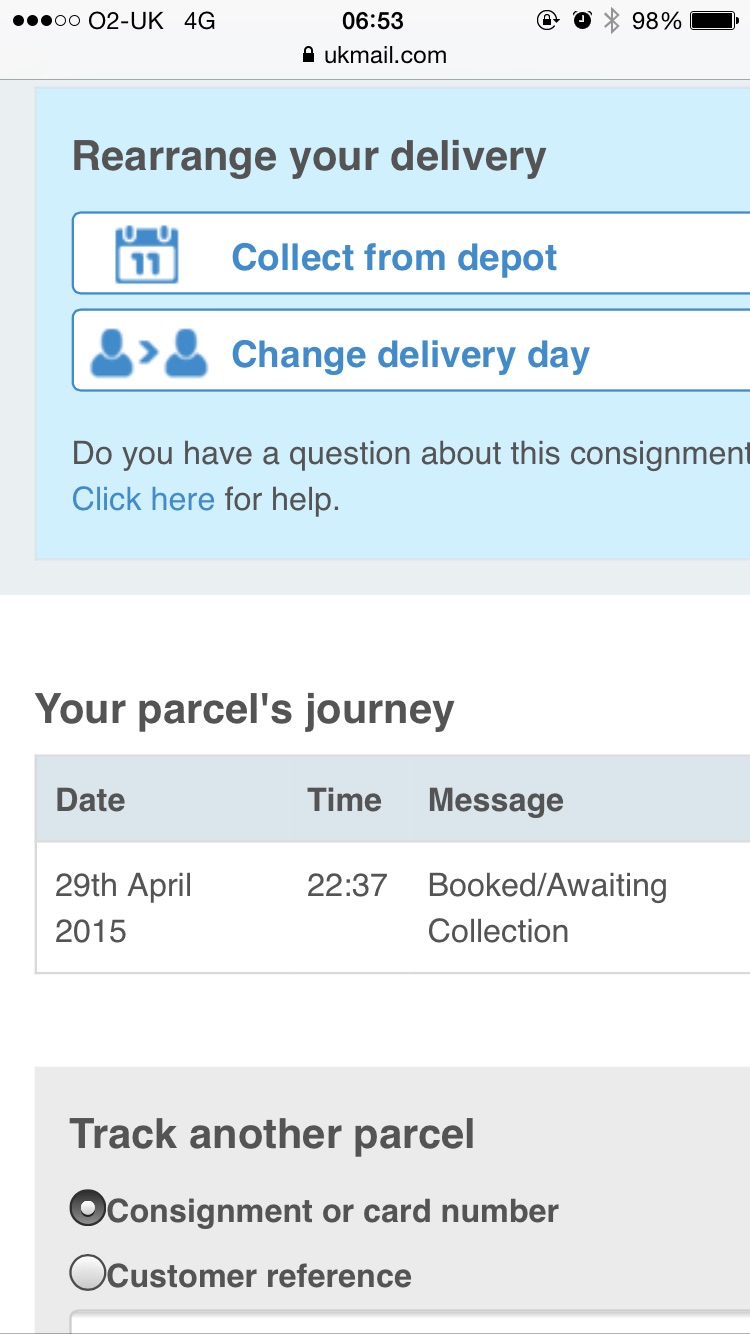
Task: Open the Collect from depot option
Action: click(x=411, y=253)
